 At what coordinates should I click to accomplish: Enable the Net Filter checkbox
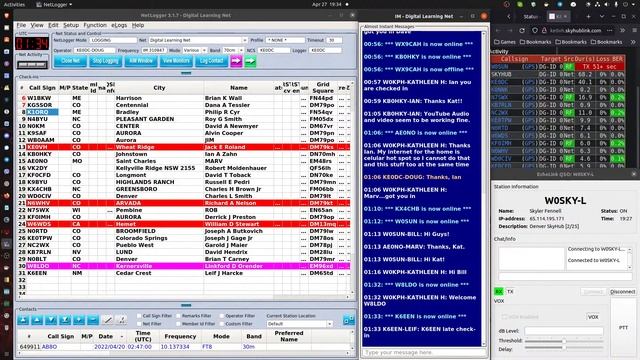pyautogui.click(x=139, y=324)
